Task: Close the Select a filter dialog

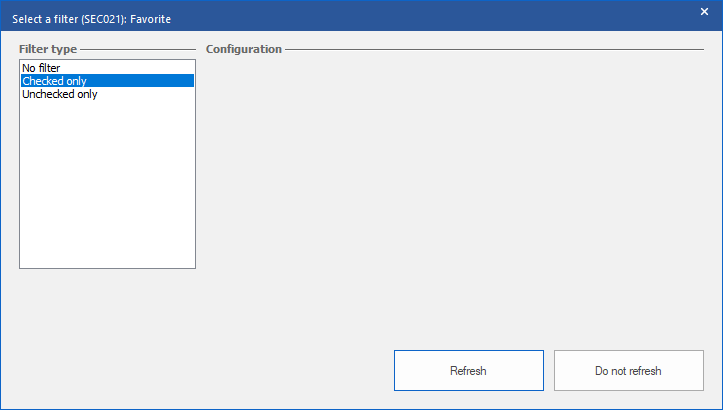Action: (x=704, y=11)
